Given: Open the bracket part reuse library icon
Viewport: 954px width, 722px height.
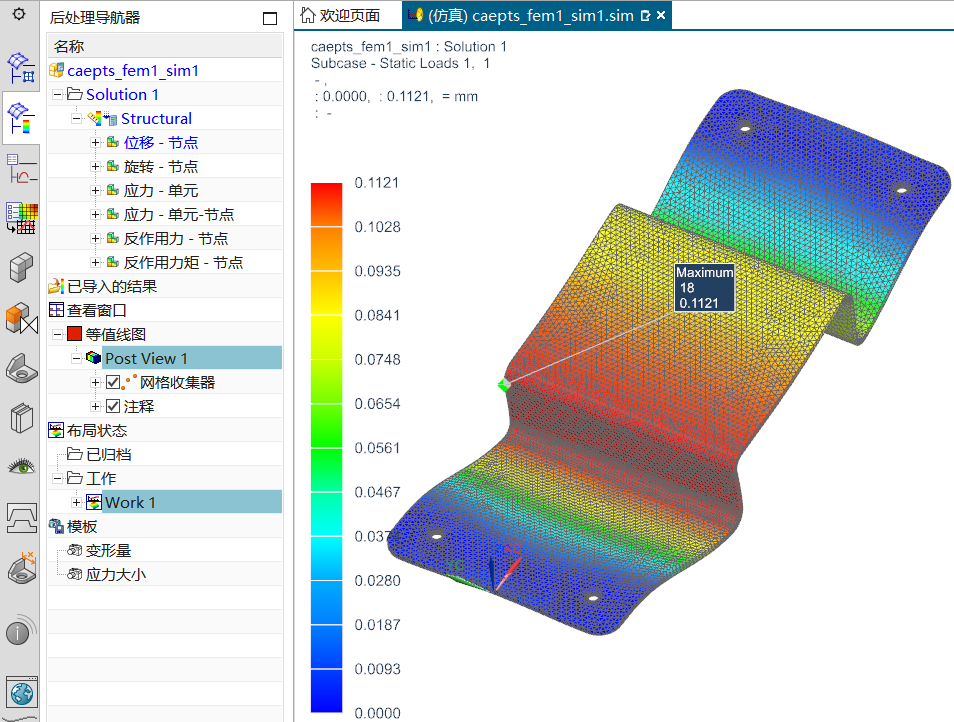Looking at the screenshot, I should (x=21, y=368).
